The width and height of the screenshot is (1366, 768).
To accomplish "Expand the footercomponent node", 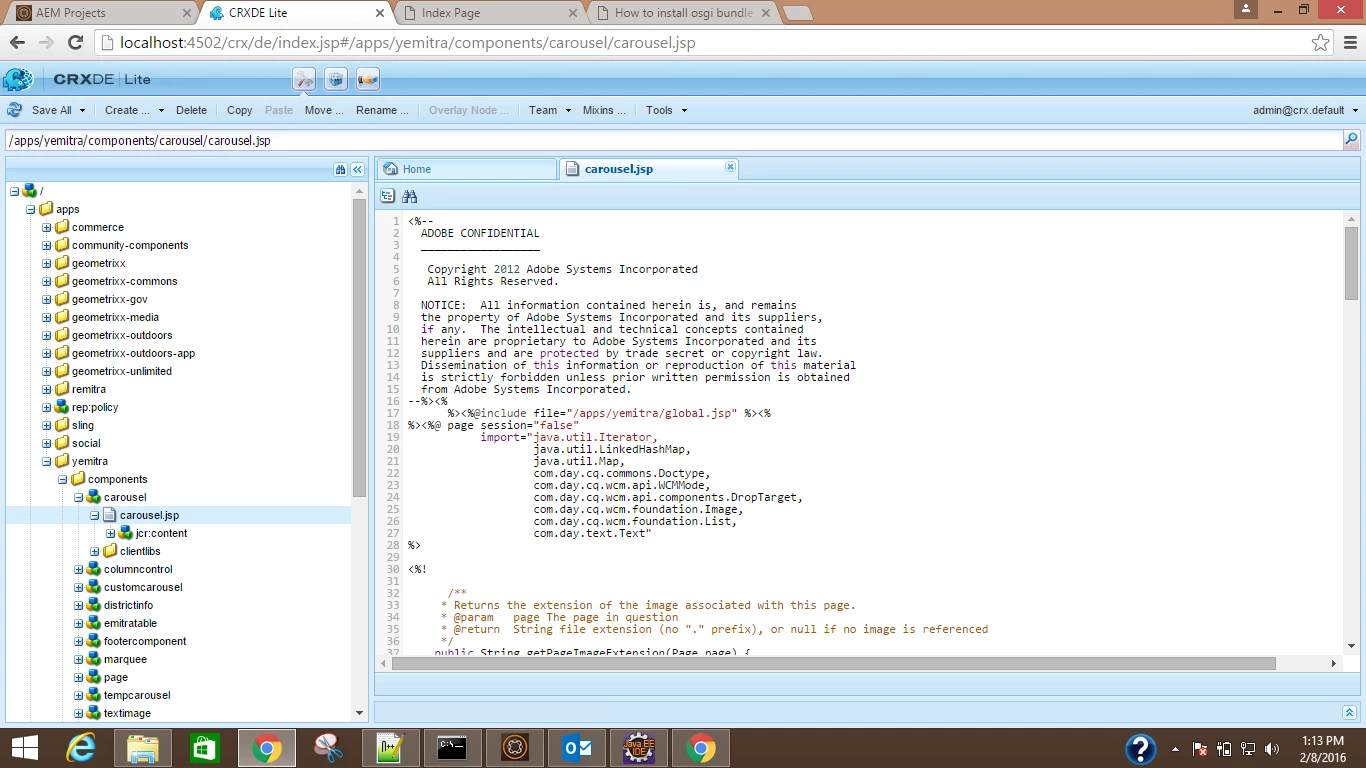I will [78, 641].
